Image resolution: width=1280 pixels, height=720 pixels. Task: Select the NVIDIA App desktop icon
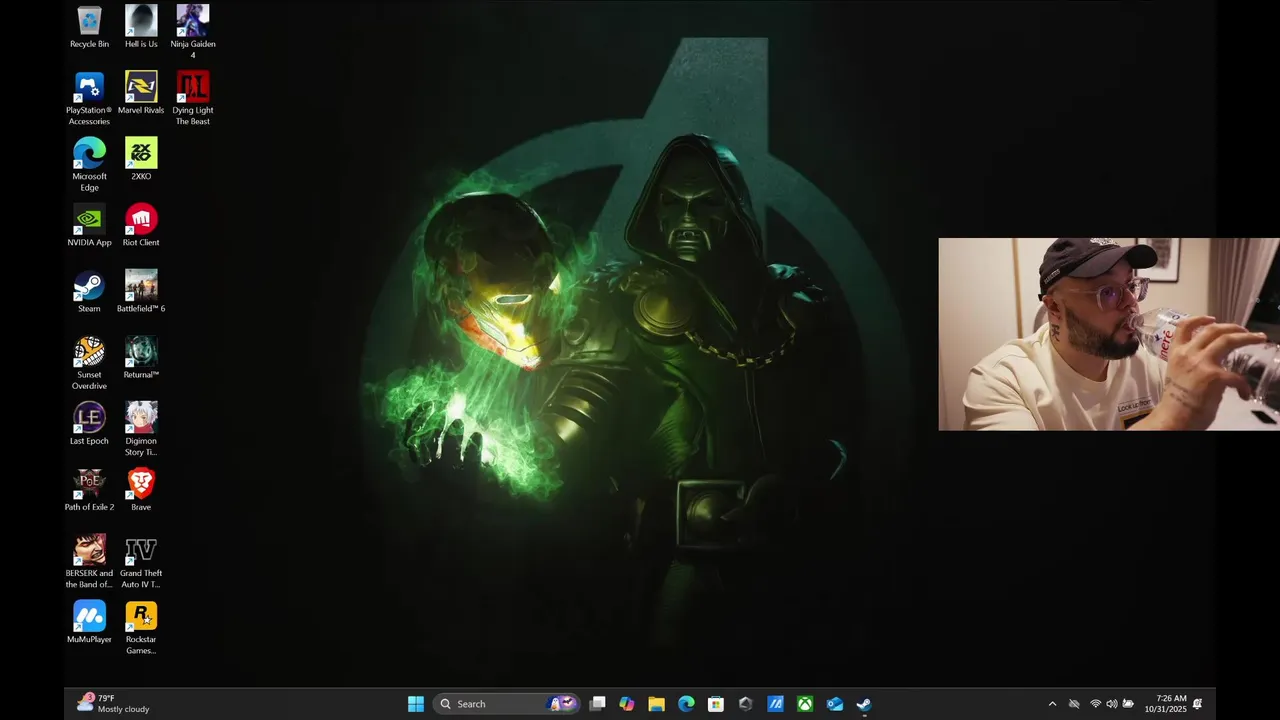point(89,225)
